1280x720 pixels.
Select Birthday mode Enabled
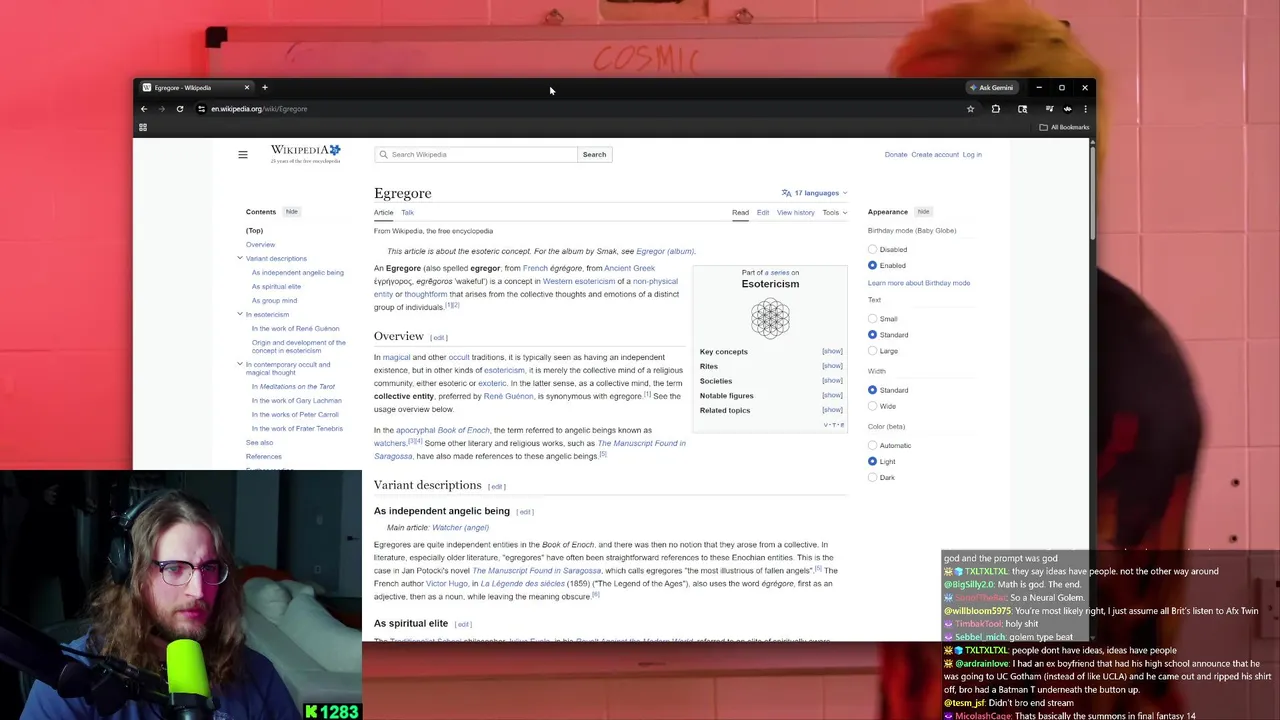point(872,266)
